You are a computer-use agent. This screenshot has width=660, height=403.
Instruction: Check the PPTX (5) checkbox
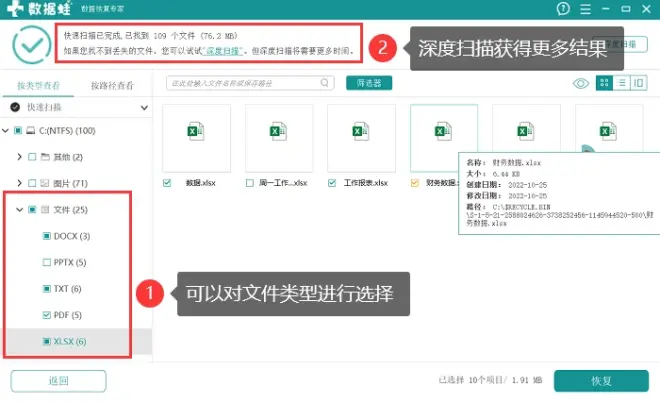pos(47,262)
